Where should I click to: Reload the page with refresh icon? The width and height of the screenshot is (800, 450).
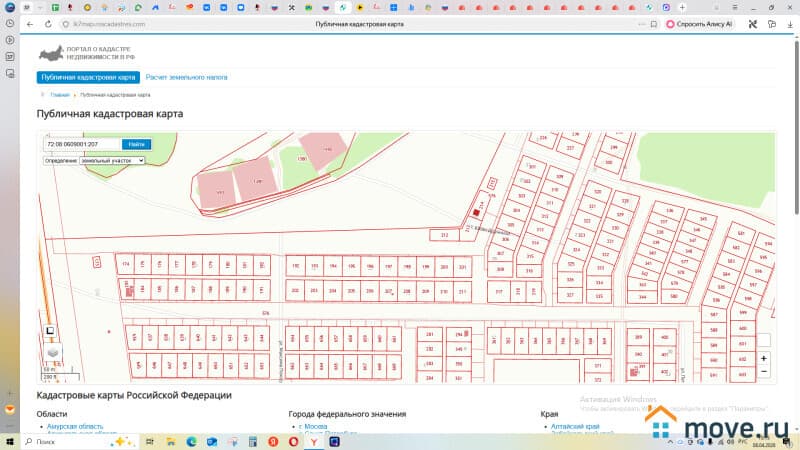[x=48, y=23]
